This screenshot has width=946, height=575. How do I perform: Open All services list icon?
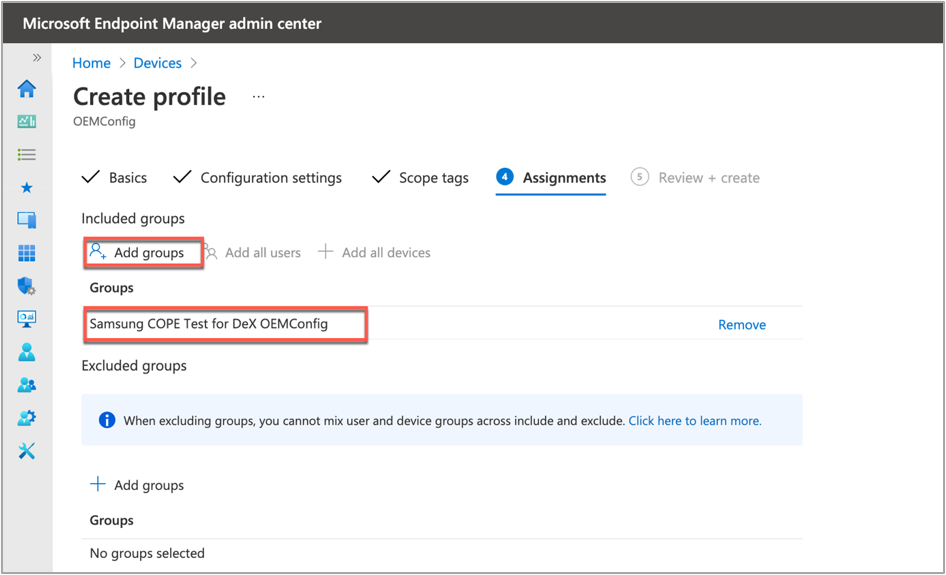click(x=27, y=155)
